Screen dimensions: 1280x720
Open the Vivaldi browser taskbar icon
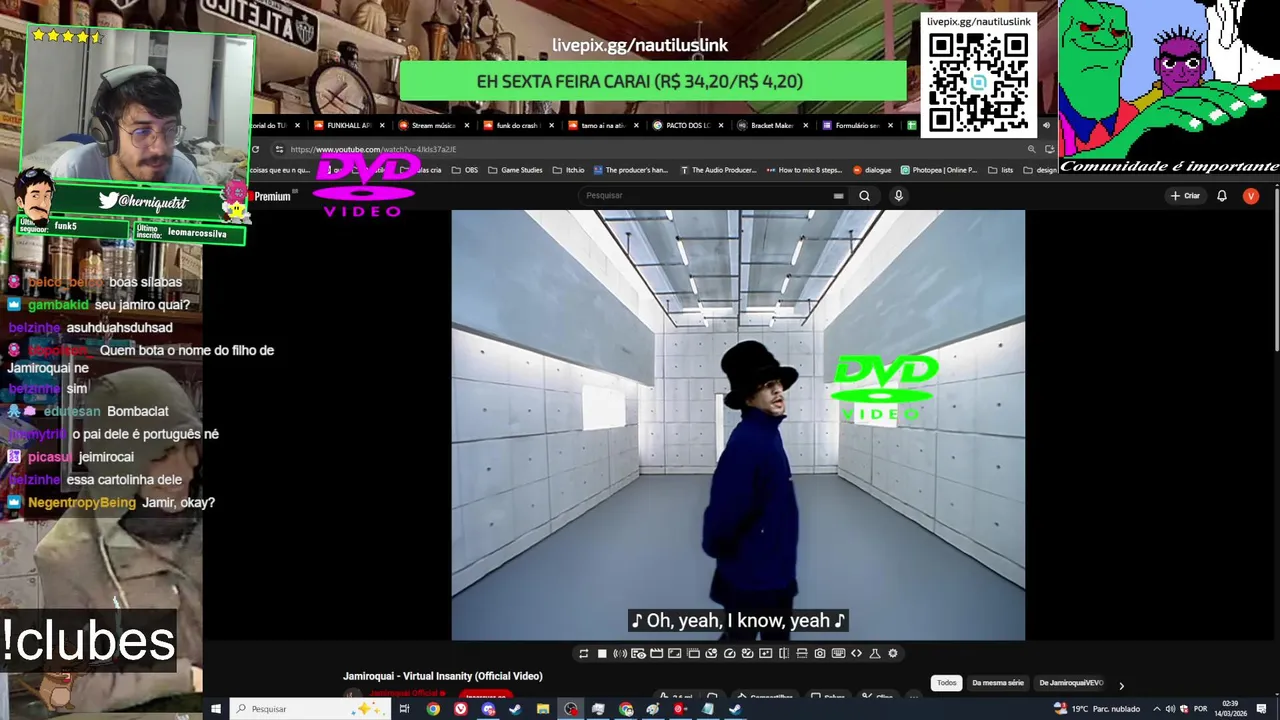[x=461, y=709]
